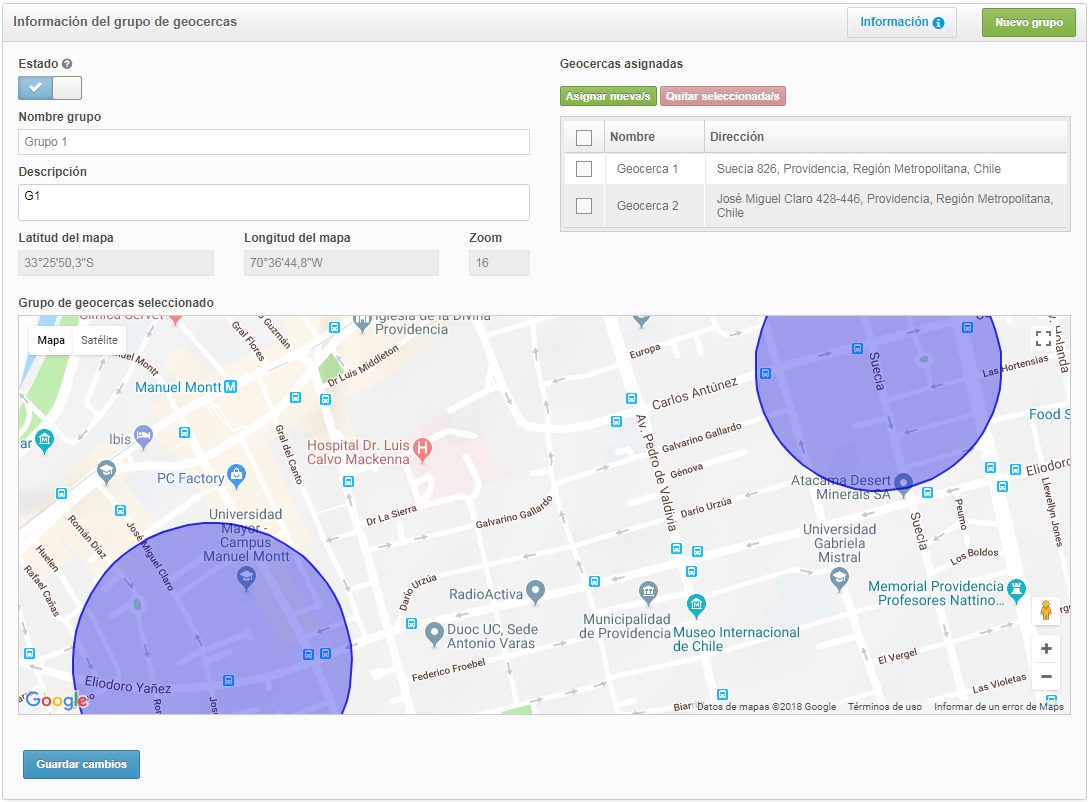The image size is (1089, 802).
Task: Click the Manuel Montt metro station icon
Action: (x=231, y=387)
